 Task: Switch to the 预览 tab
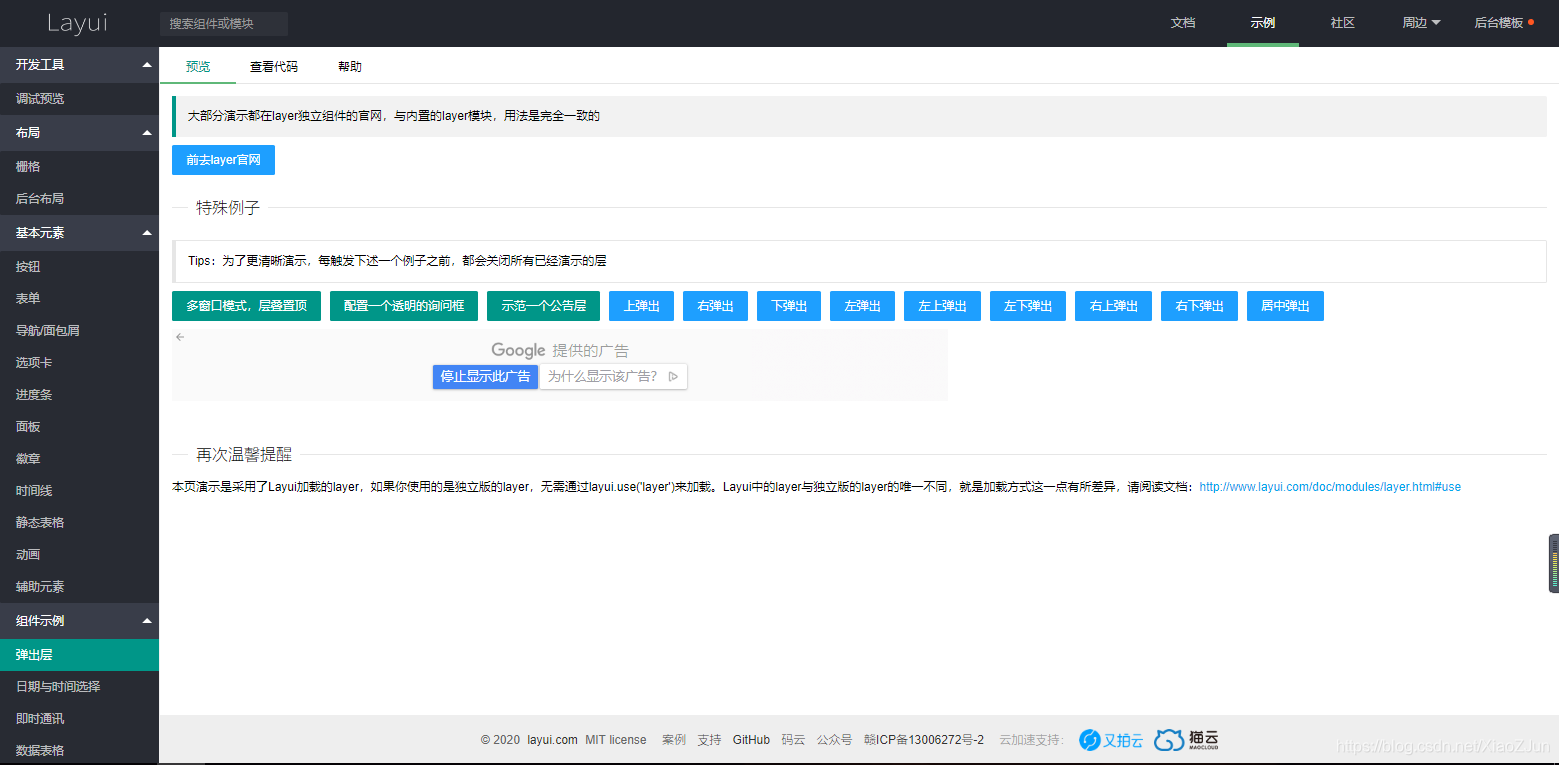[x=198, y=67]
